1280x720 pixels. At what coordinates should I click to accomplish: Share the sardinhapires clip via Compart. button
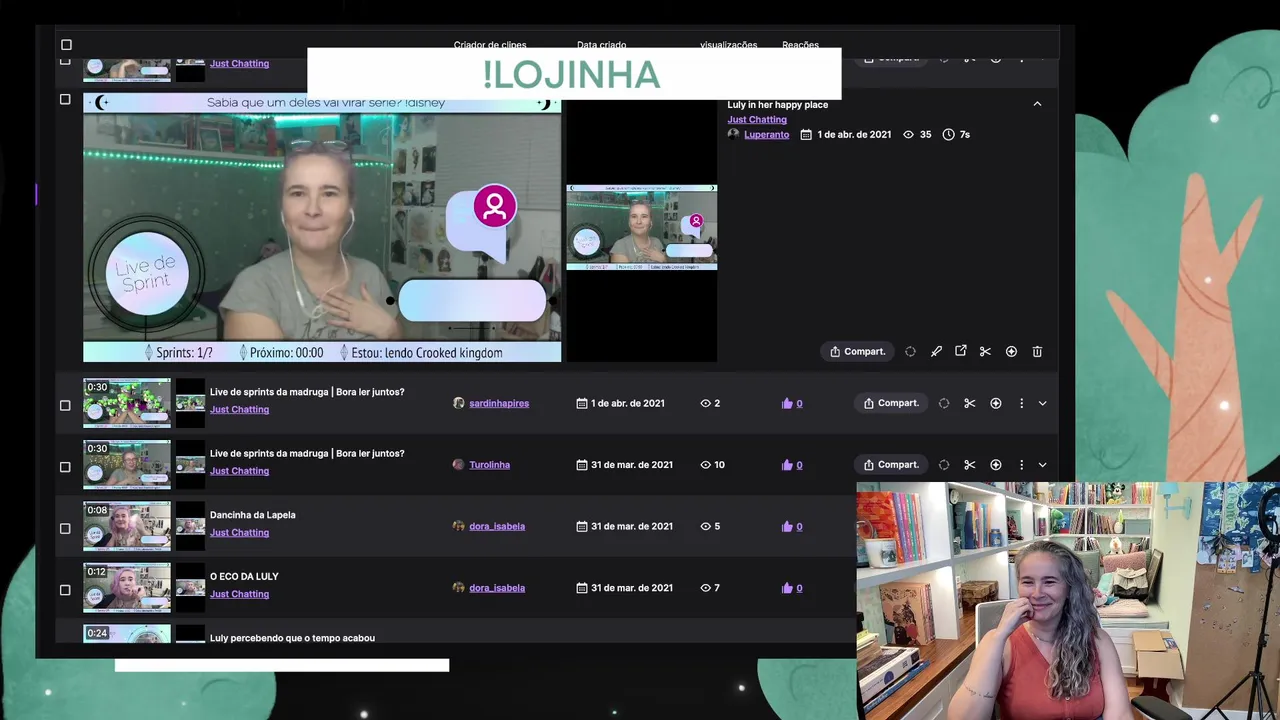point(890,403)
